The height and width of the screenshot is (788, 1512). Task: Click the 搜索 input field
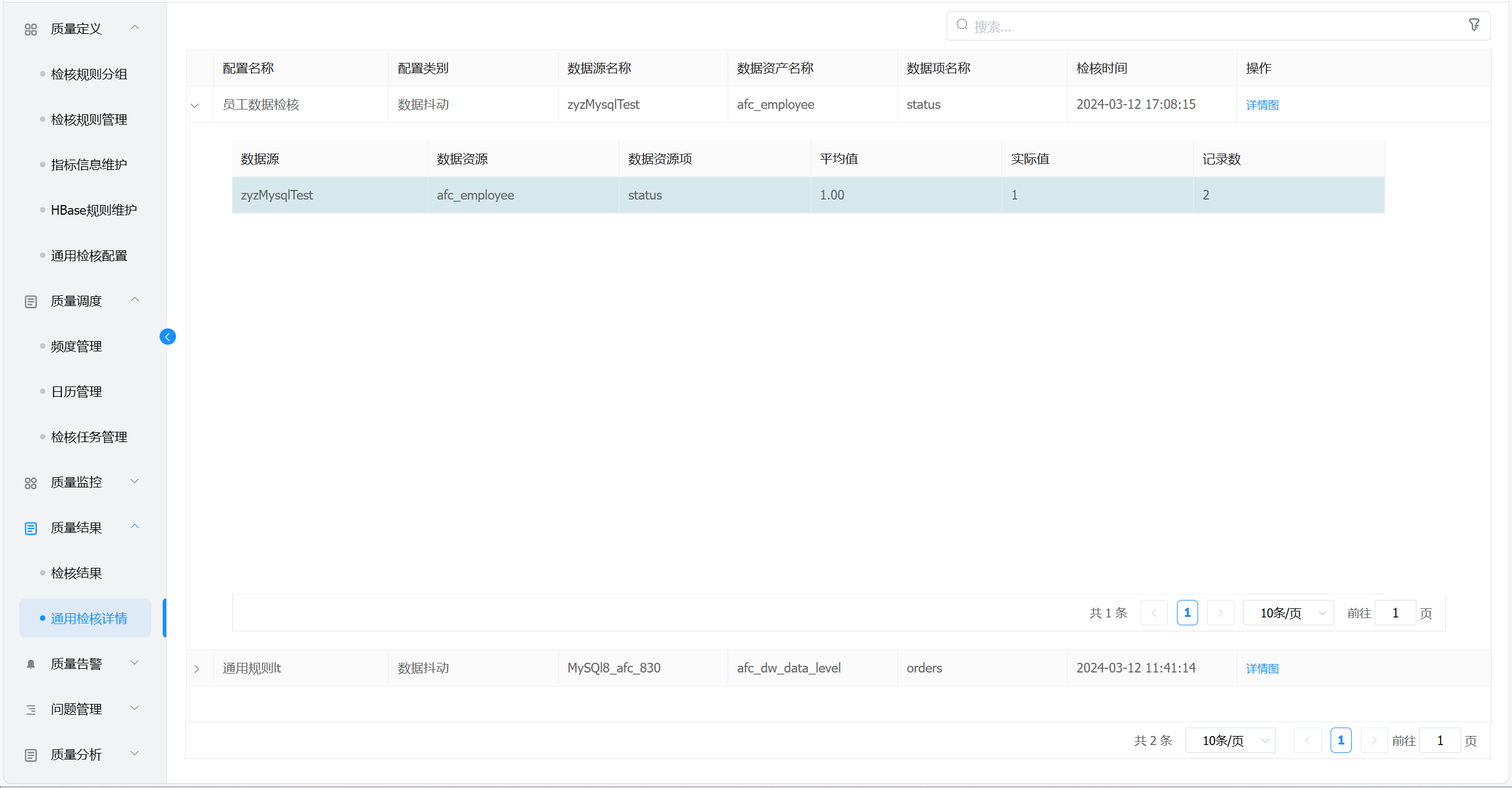pos(1210,27)
